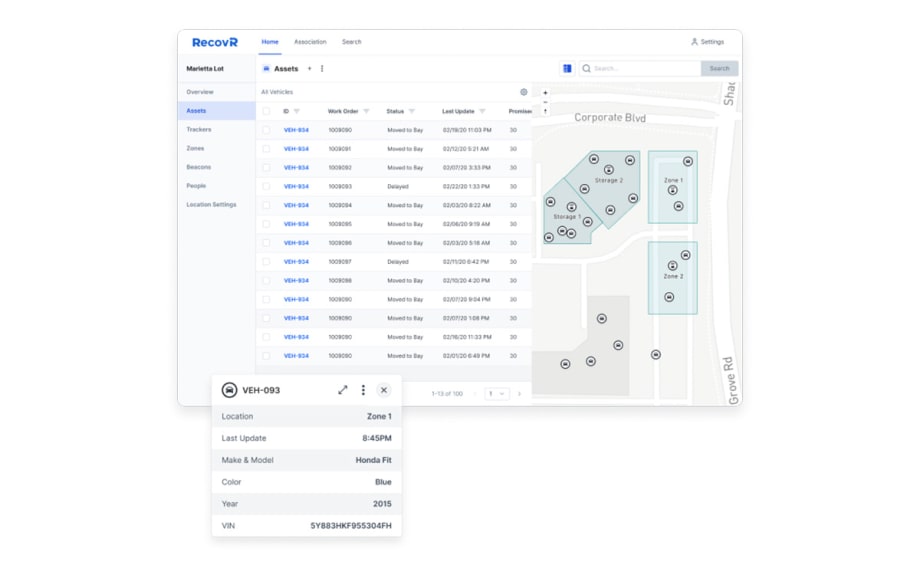Expand the page number dropdown
This screenshot has width=920, height=575.
[x=497, y=394]
